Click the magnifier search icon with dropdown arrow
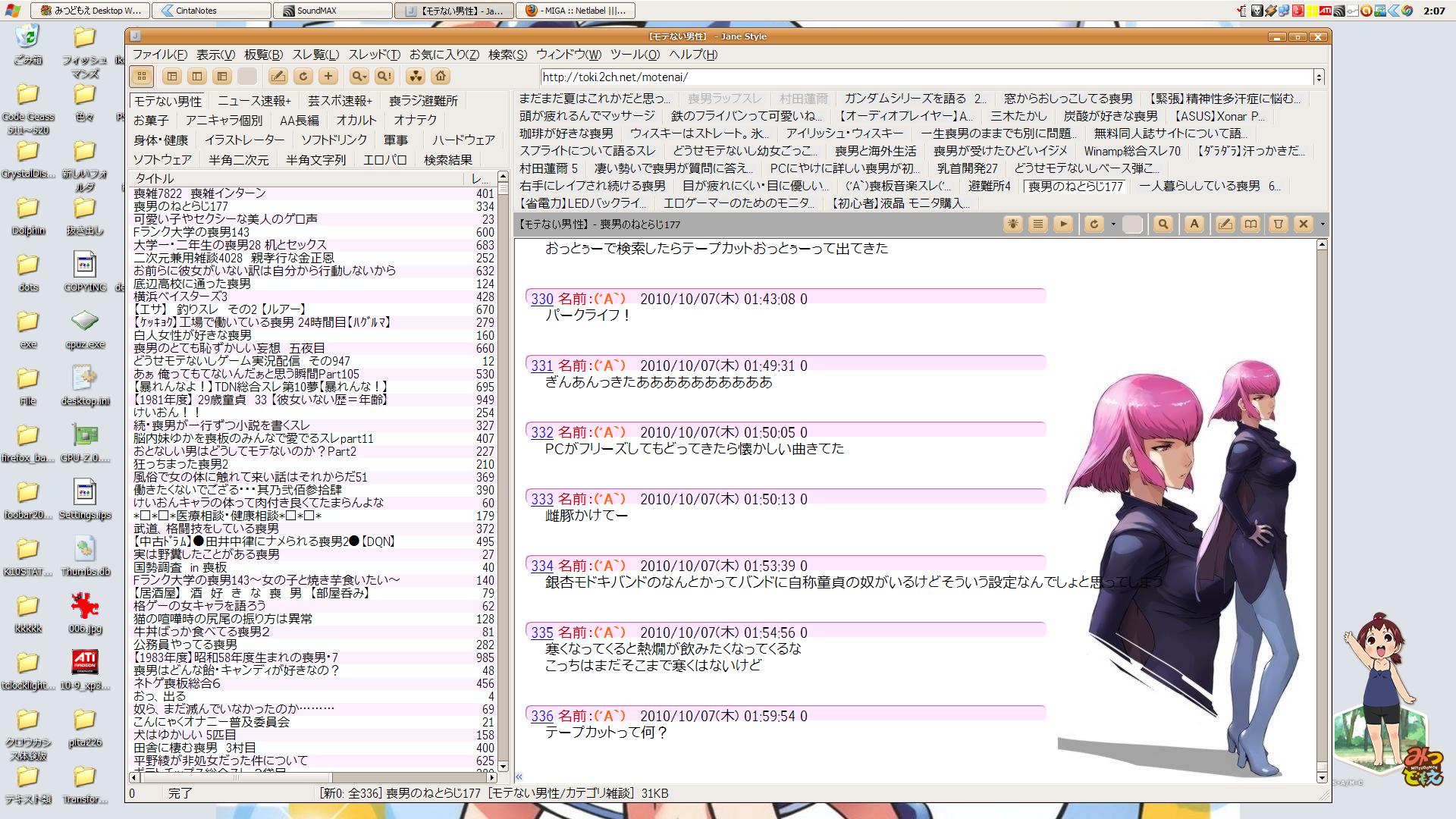Viewport: 1456px width, 819px height. 359,76
